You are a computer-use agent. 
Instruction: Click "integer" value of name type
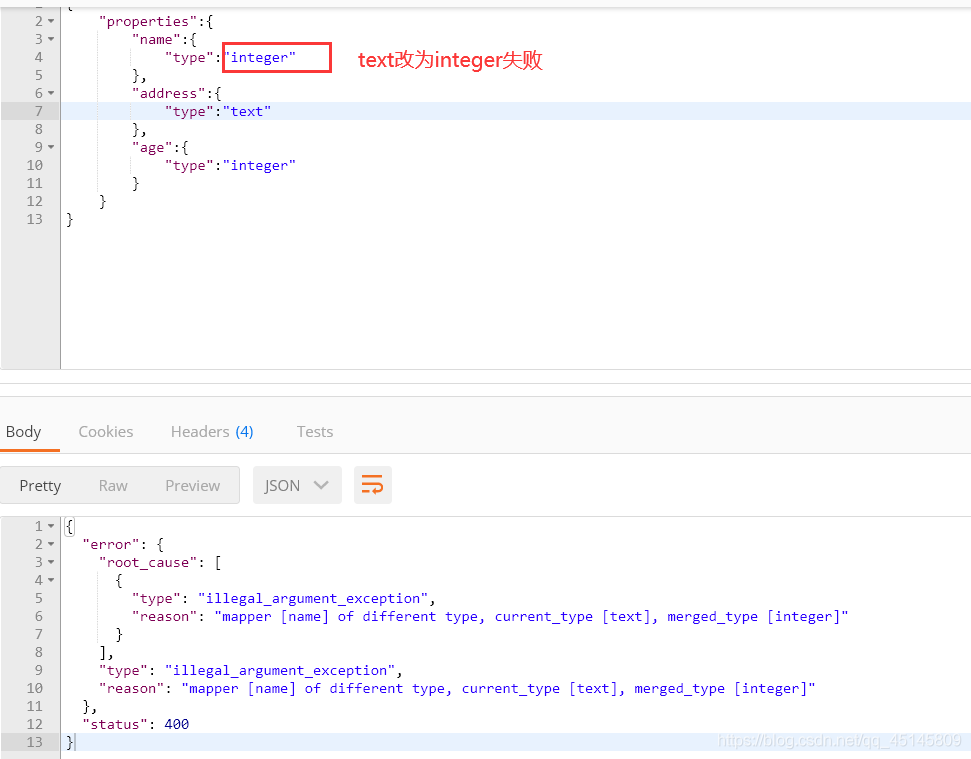(x=259, y=58)
